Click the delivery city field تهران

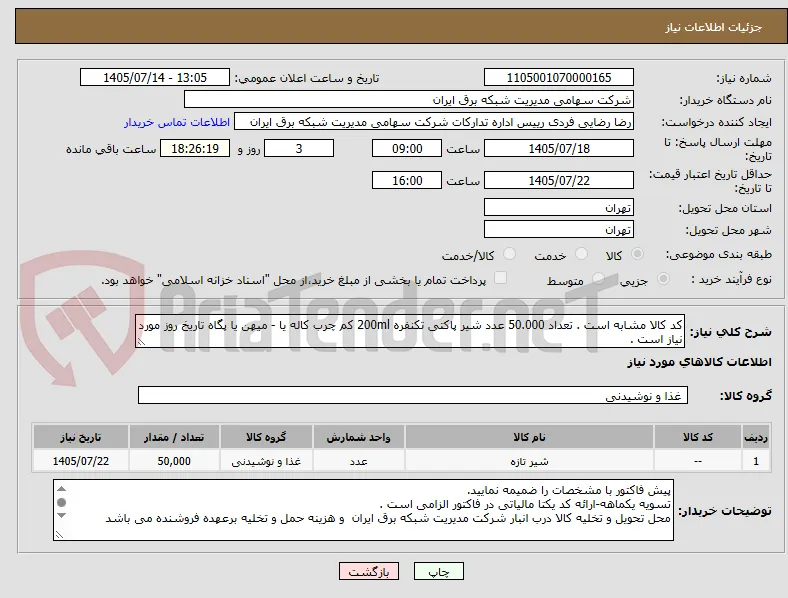[558, 230]
